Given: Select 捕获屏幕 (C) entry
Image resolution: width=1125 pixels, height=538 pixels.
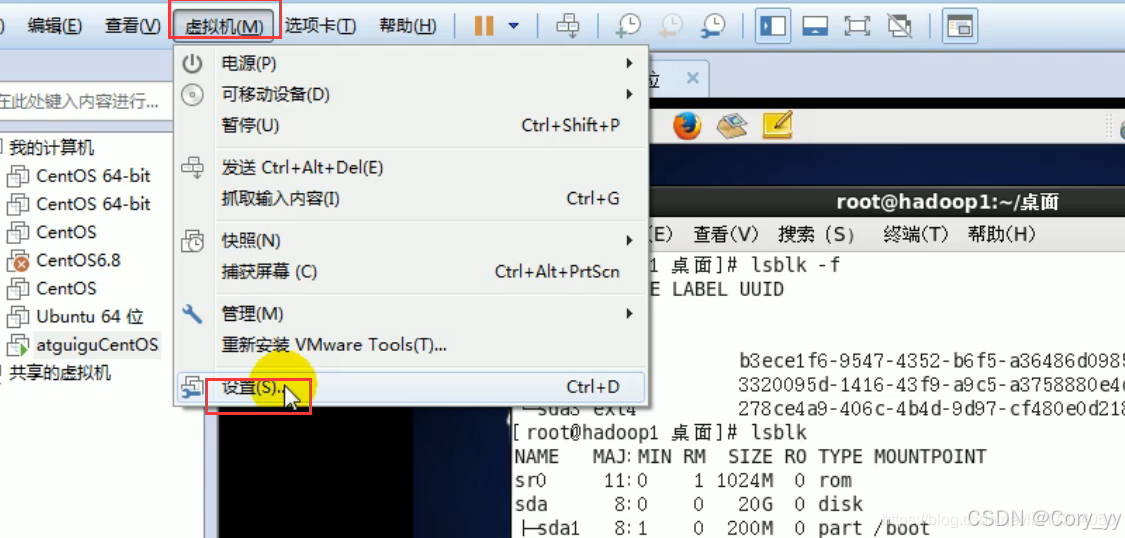Looking at the screenshot, I should coord(410,272).
